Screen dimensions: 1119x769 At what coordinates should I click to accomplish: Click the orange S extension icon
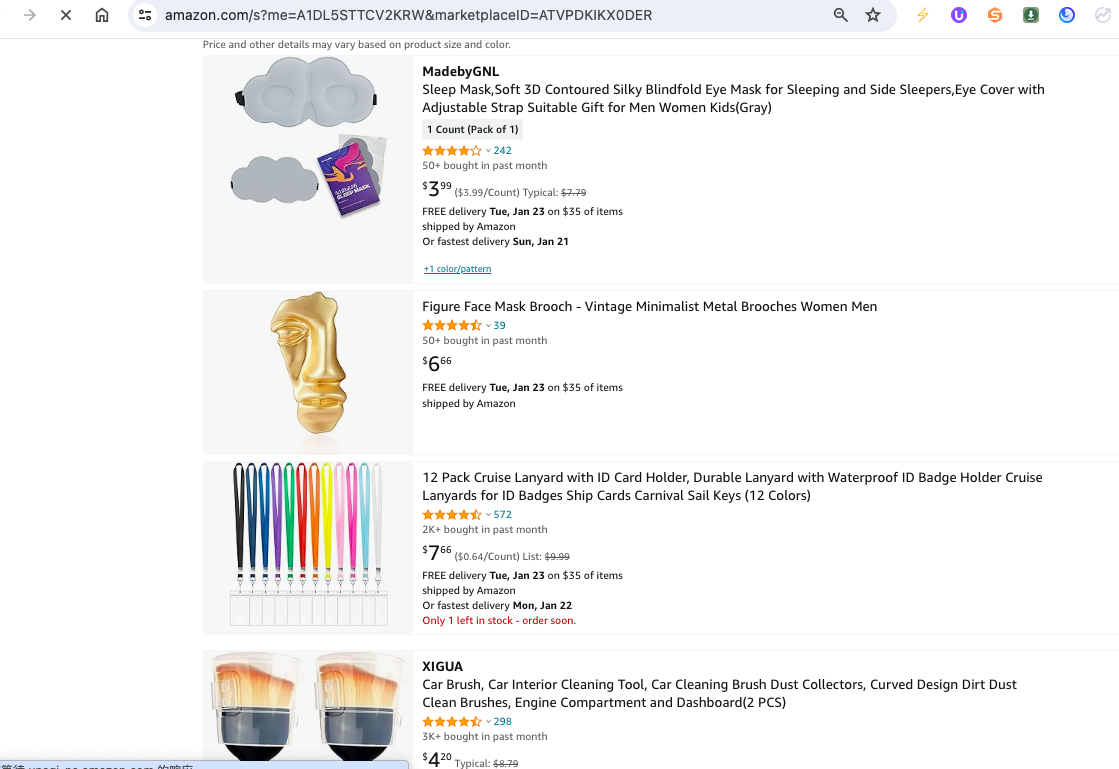(995, 15)
